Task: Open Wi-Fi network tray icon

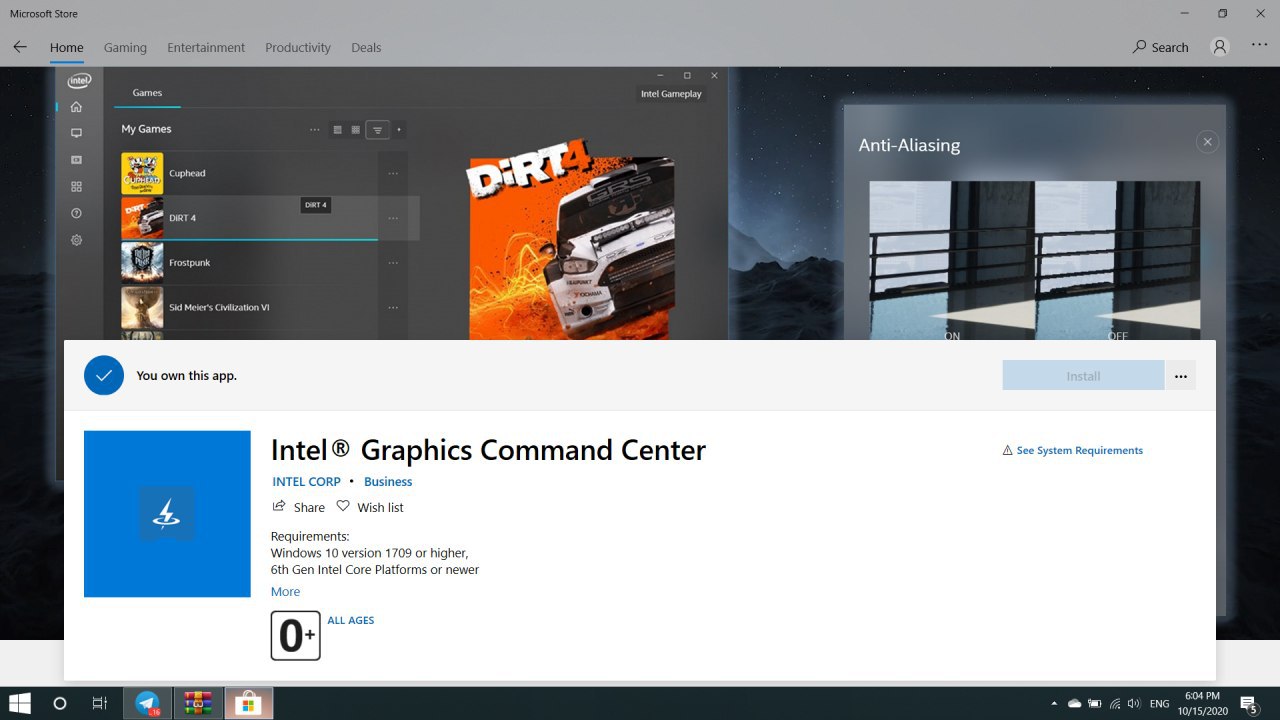Action: (x=1116, y=704)
